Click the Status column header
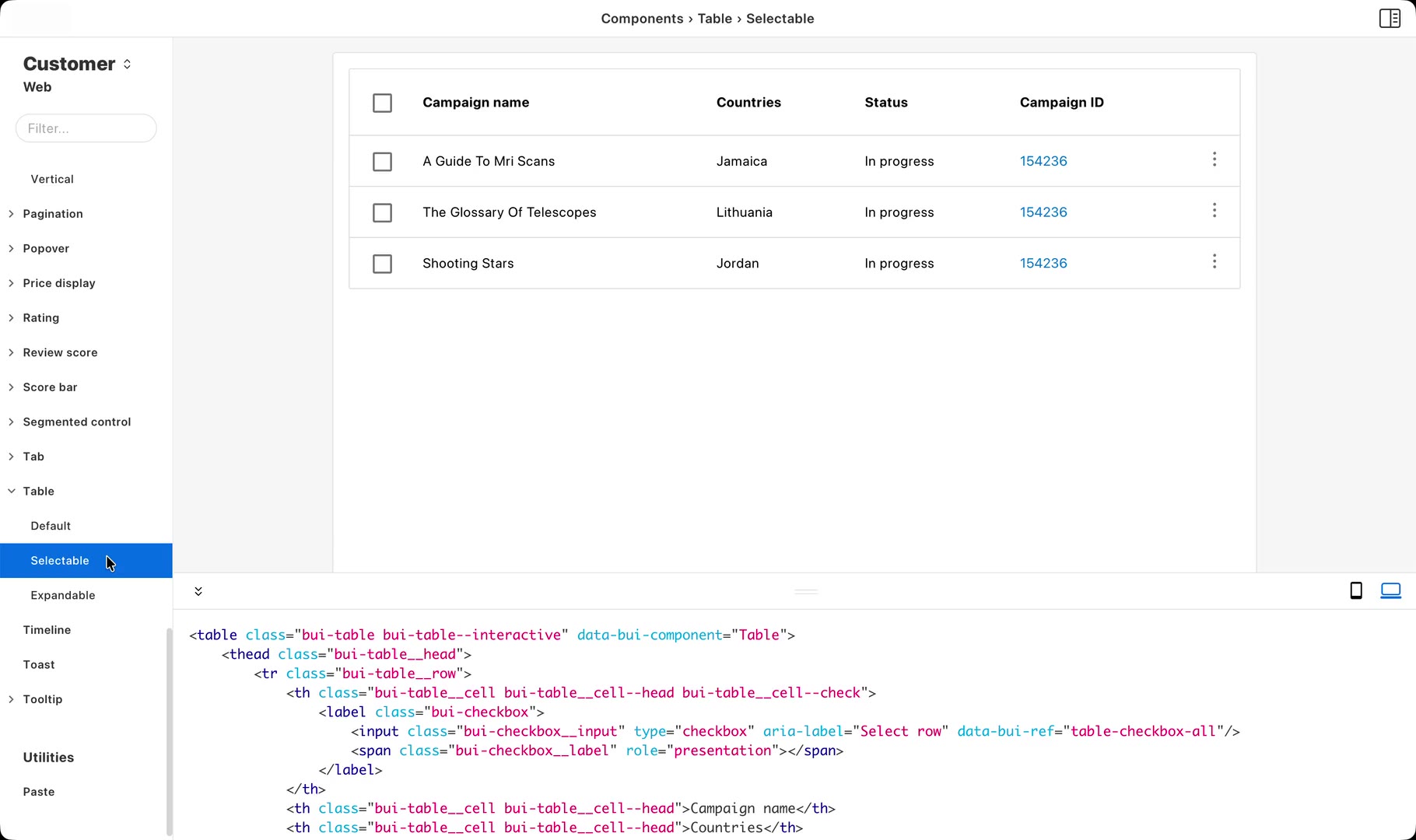1416x840 pixels. click(x=886, y=103)
